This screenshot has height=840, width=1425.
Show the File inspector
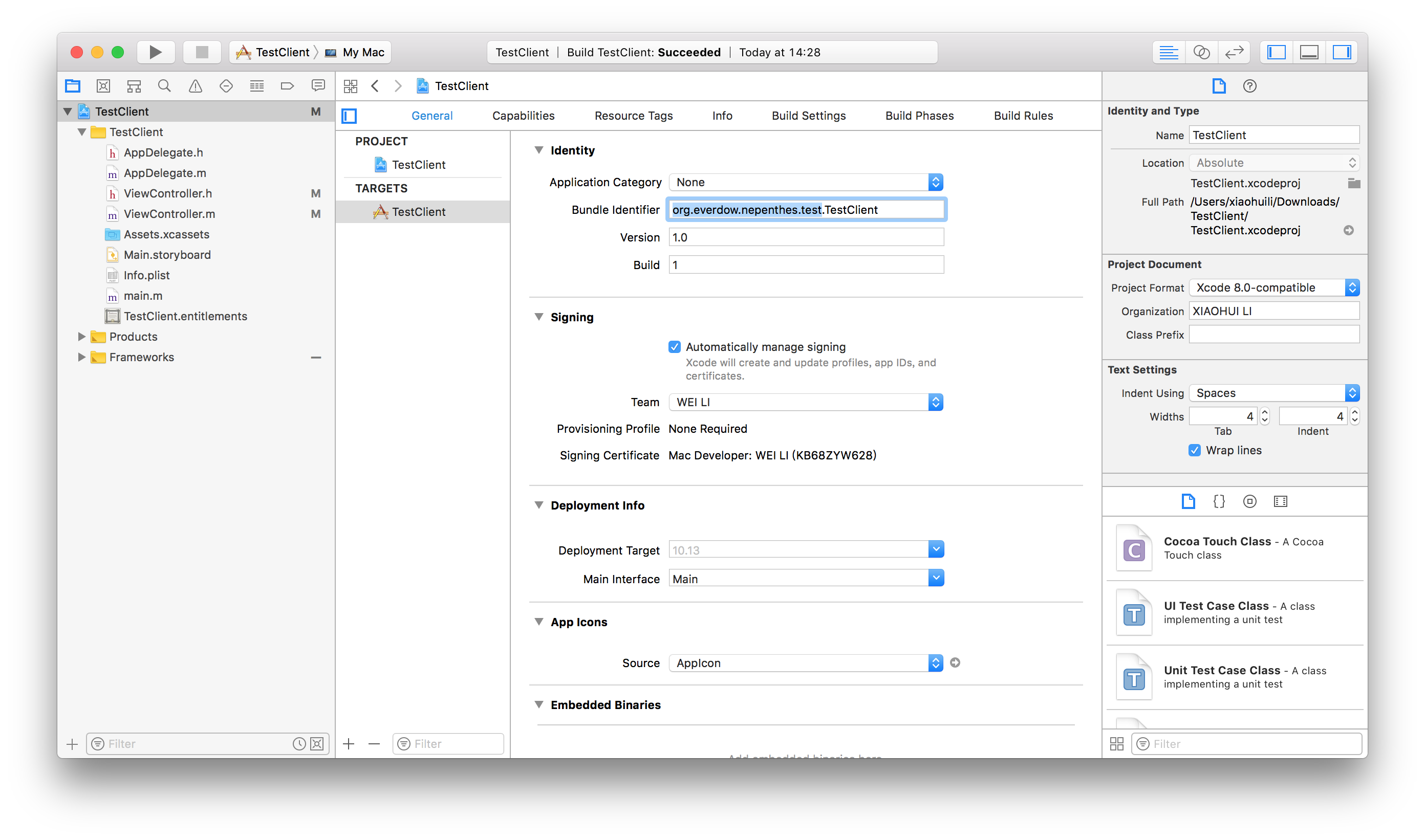tap(1219, 86)
